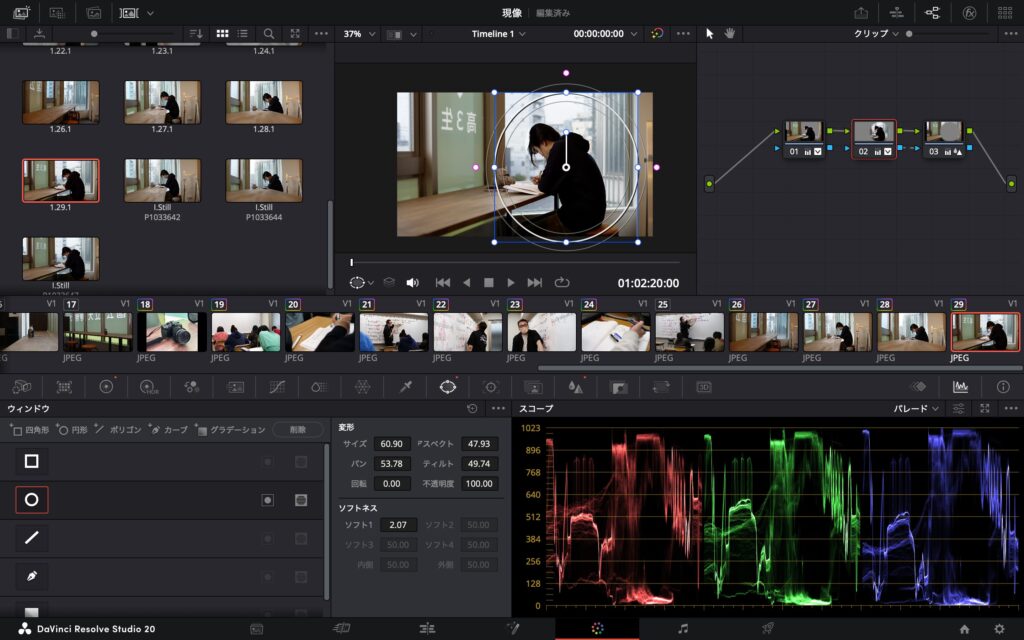Open the Scopes palette icon
The height and width of the screenshot is (640, 1024).
click(x=960, y=386)
